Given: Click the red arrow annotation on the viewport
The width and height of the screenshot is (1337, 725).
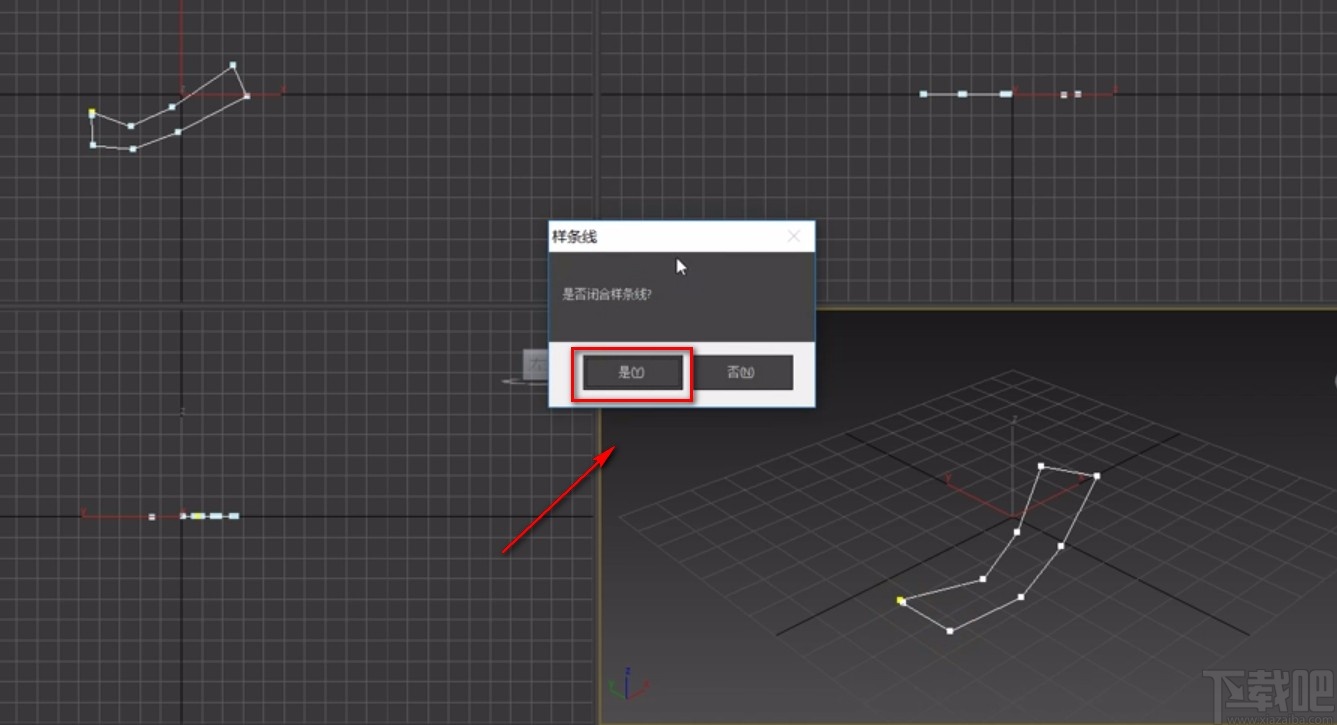Looking at the screenshot, I should (x=560, y=500).
